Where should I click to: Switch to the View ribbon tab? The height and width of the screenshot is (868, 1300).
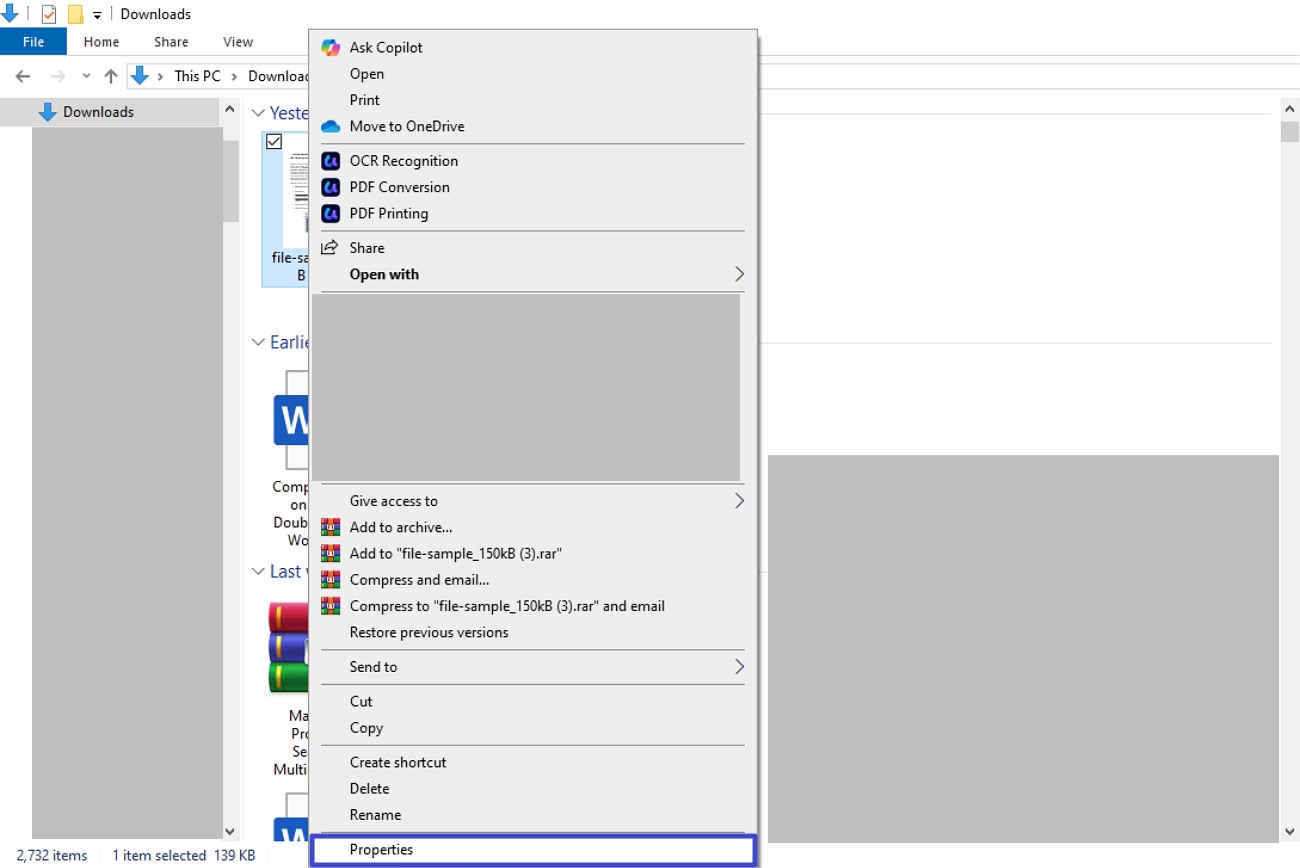tap(237, 41)
